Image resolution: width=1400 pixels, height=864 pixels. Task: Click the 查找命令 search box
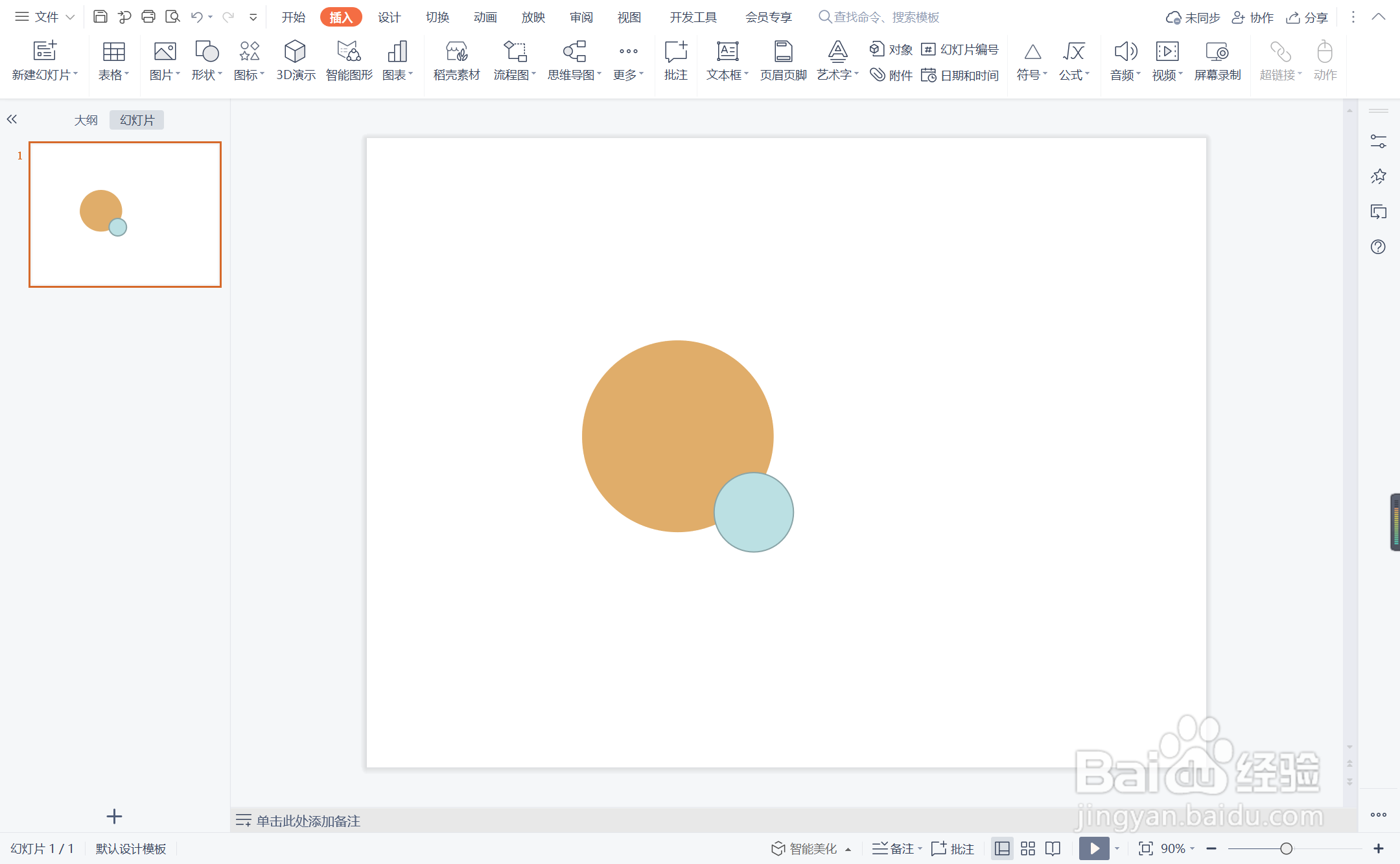879,17
